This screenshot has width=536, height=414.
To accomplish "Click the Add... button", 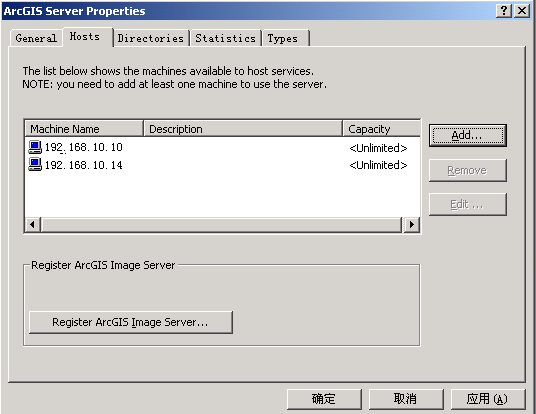I will coord(468,135).
